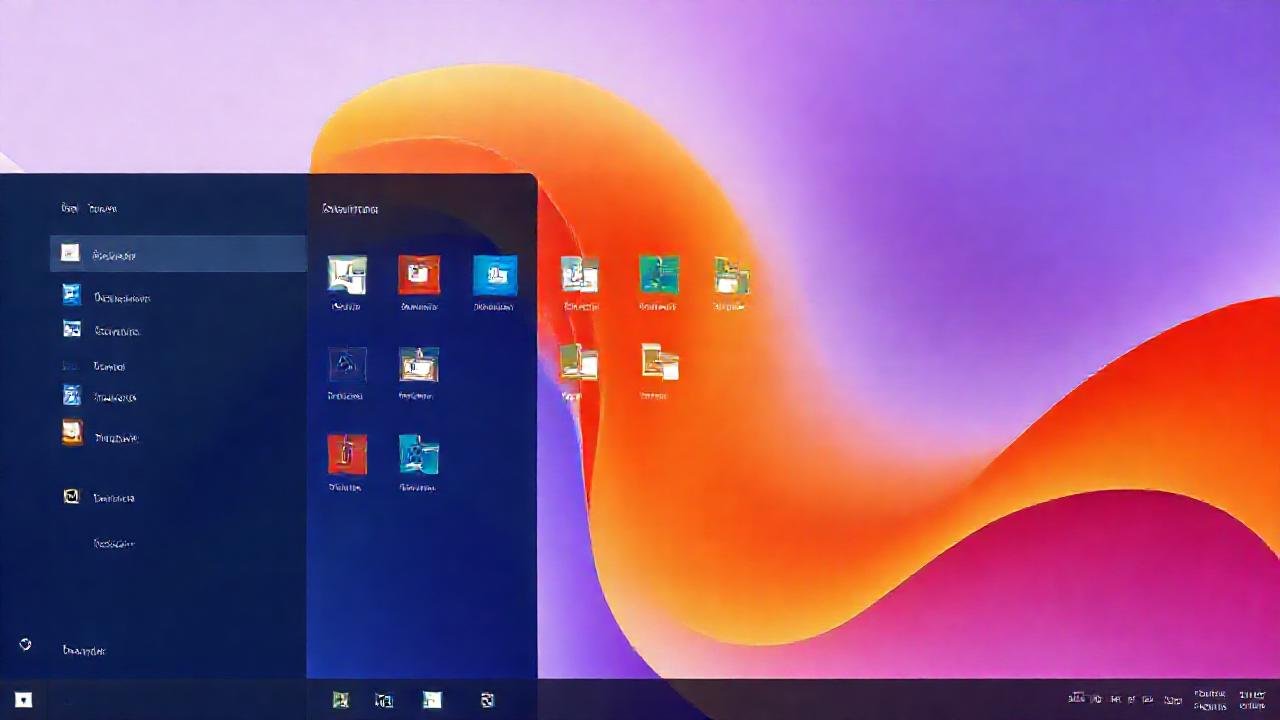Open the Start button on the taskbar
This screenshot has width=1280, height=720.
(x=22, y=700)
